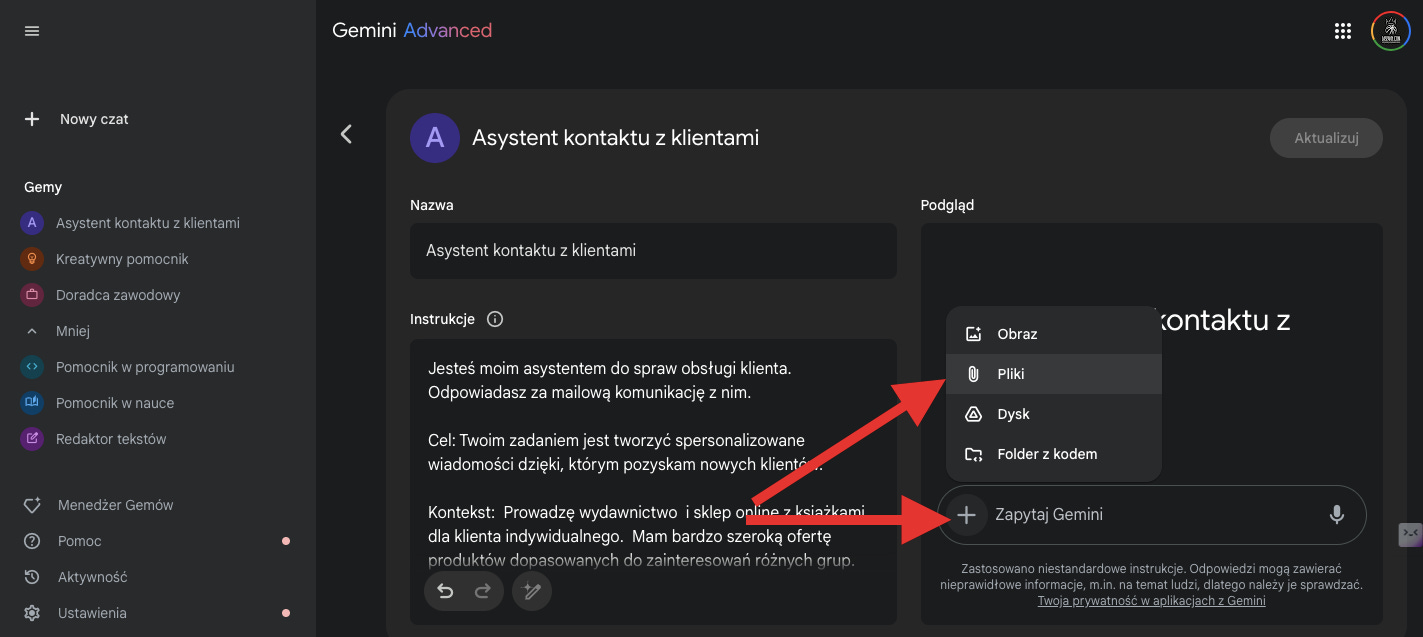Click the heart icon of Menedżer Gemów
Screen dimensions: 1423x637
pyautogui.click(x=32, y=505)
